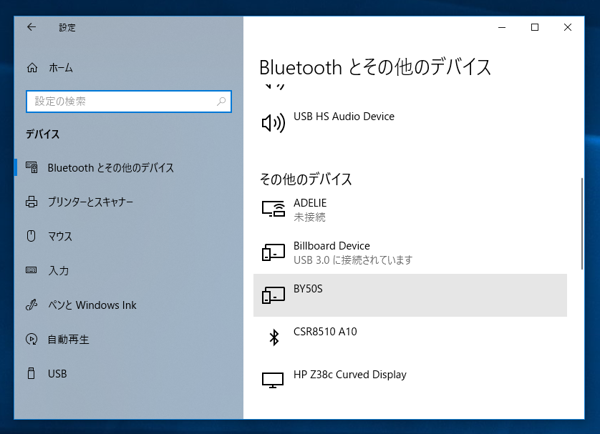Click monitor icon for HP Z38c display

[273, 380]
